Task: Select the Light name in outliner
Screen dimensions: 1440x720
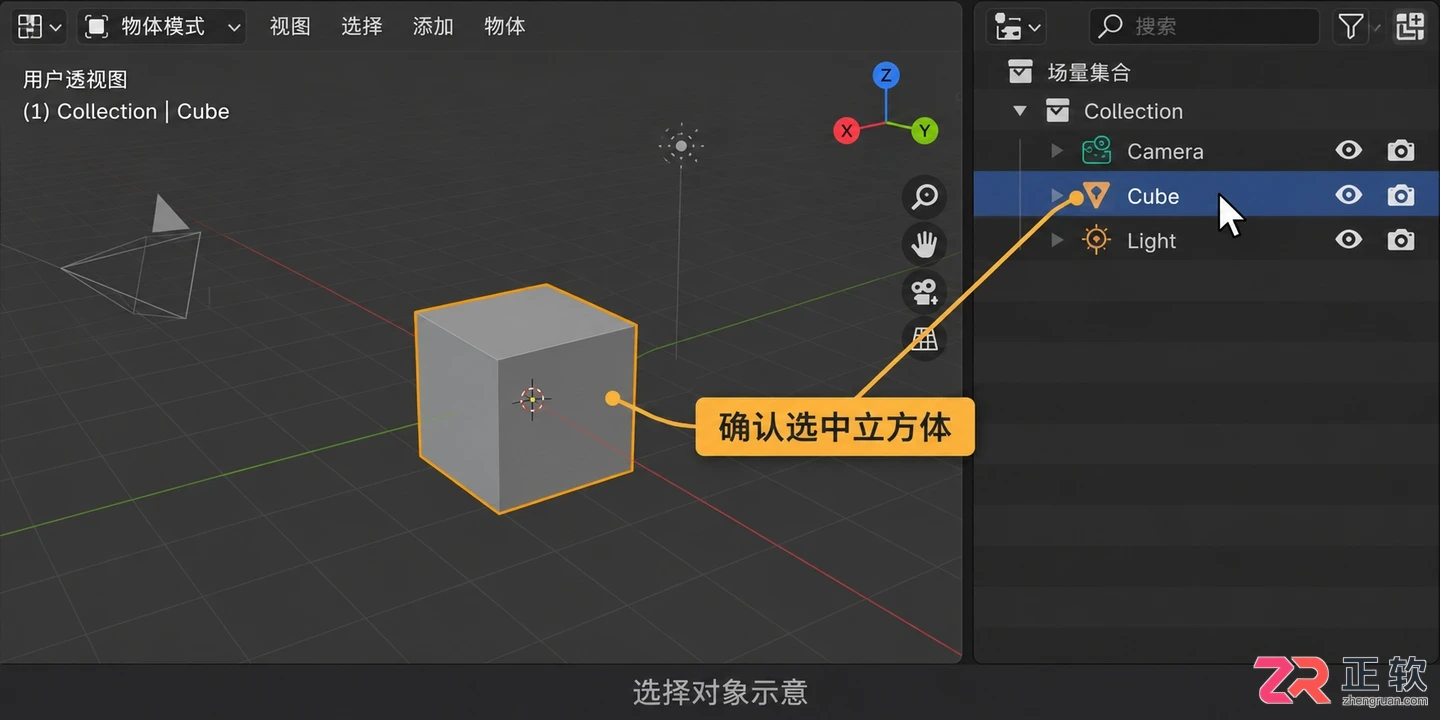Action: (x=1152, y=241)
